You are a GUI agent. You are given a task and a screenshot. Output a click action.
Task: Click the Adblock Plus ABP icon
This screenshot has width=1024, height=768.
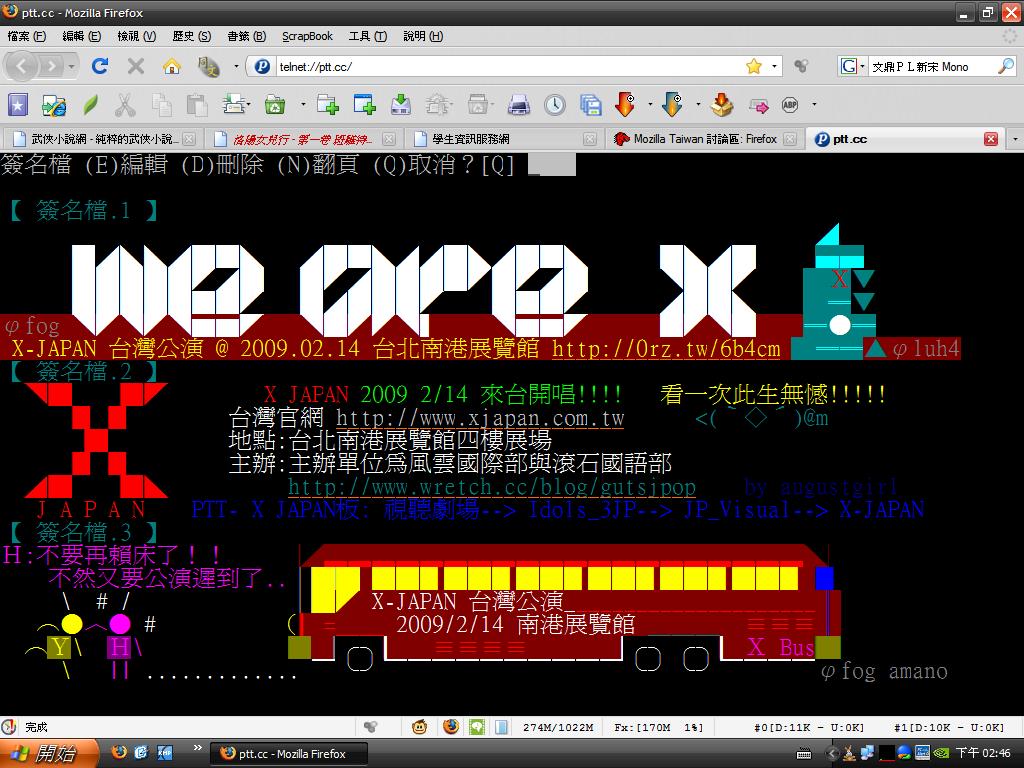[x=789, y=104]
